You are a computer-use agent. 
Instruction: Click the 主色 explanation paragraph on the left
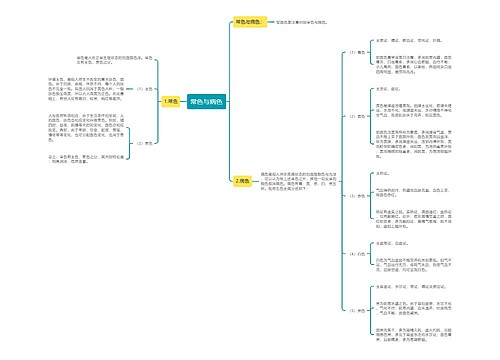(86, 89)
